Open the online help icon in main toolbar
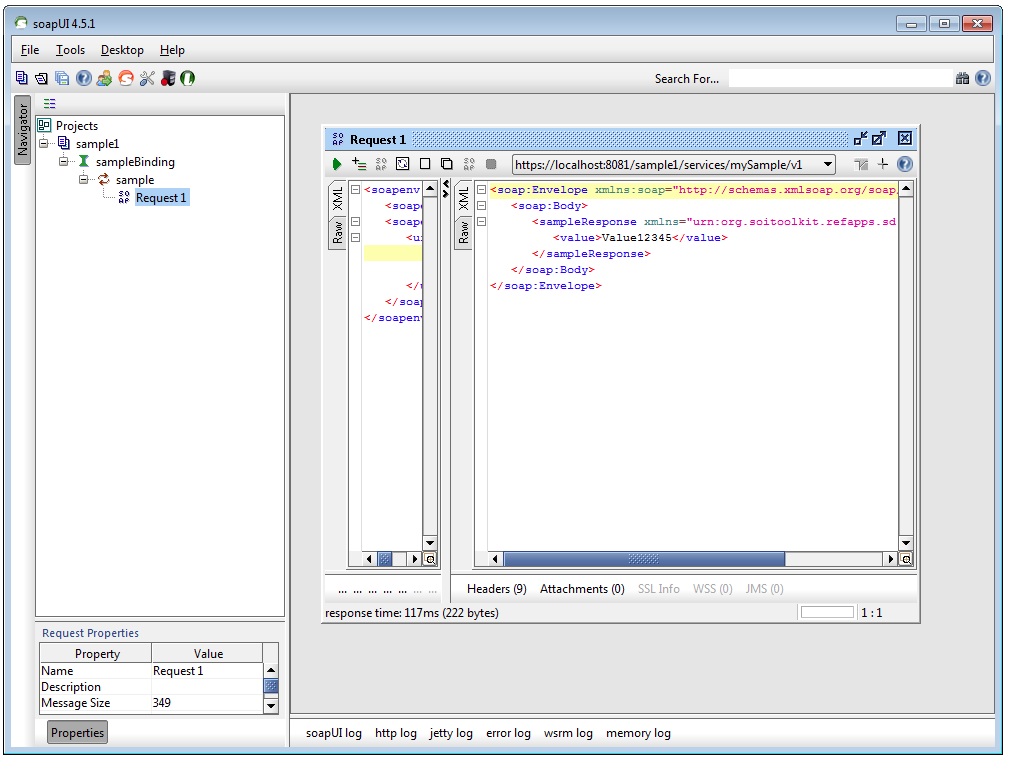 (x=84, y=79)
